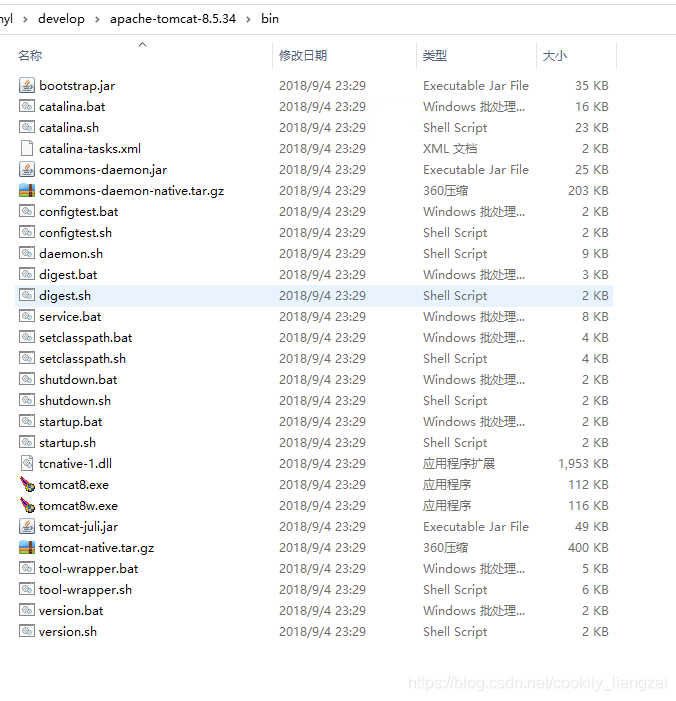This screenshot has width=676, height=701.
Task: Click the tomcat8w.exe feather icon
Action: click(27, 505)
